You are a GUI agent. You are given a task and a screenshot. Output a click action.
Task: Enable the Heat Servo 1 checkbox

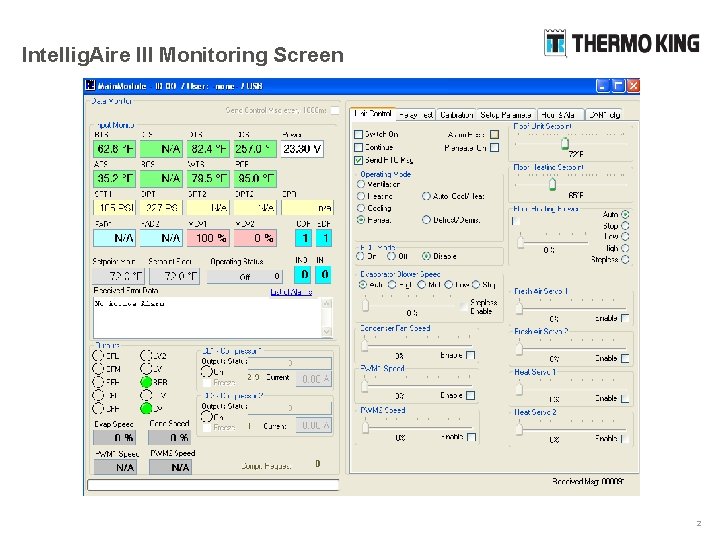[625, 398]
